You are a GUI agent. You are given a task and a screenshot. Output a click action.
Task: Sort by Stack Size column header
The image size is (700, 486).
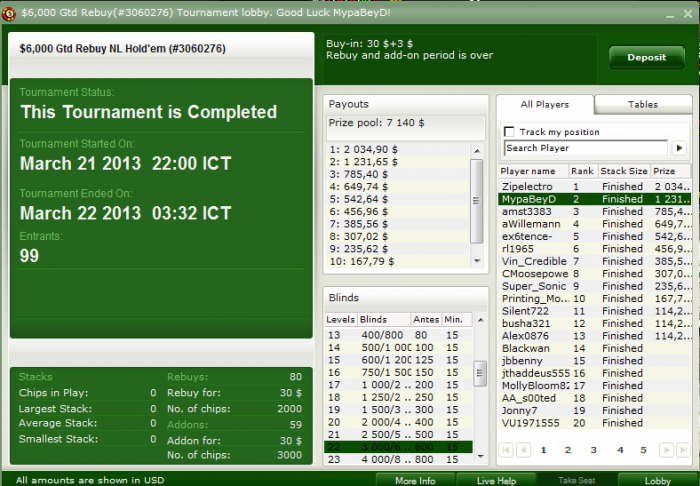click(x=624, y=171)
